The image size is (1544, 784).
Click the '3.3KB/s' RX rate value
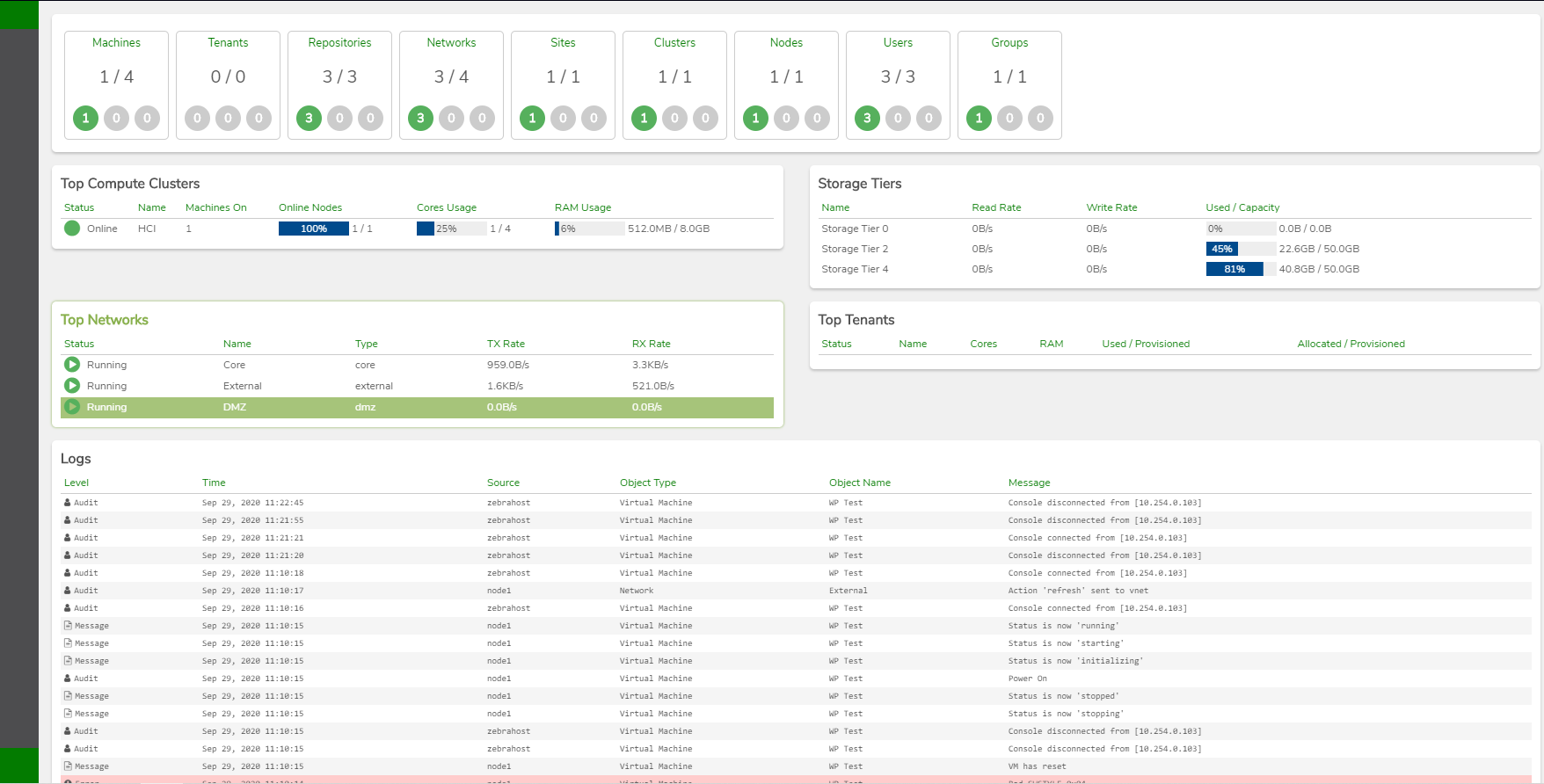(650, 365)
